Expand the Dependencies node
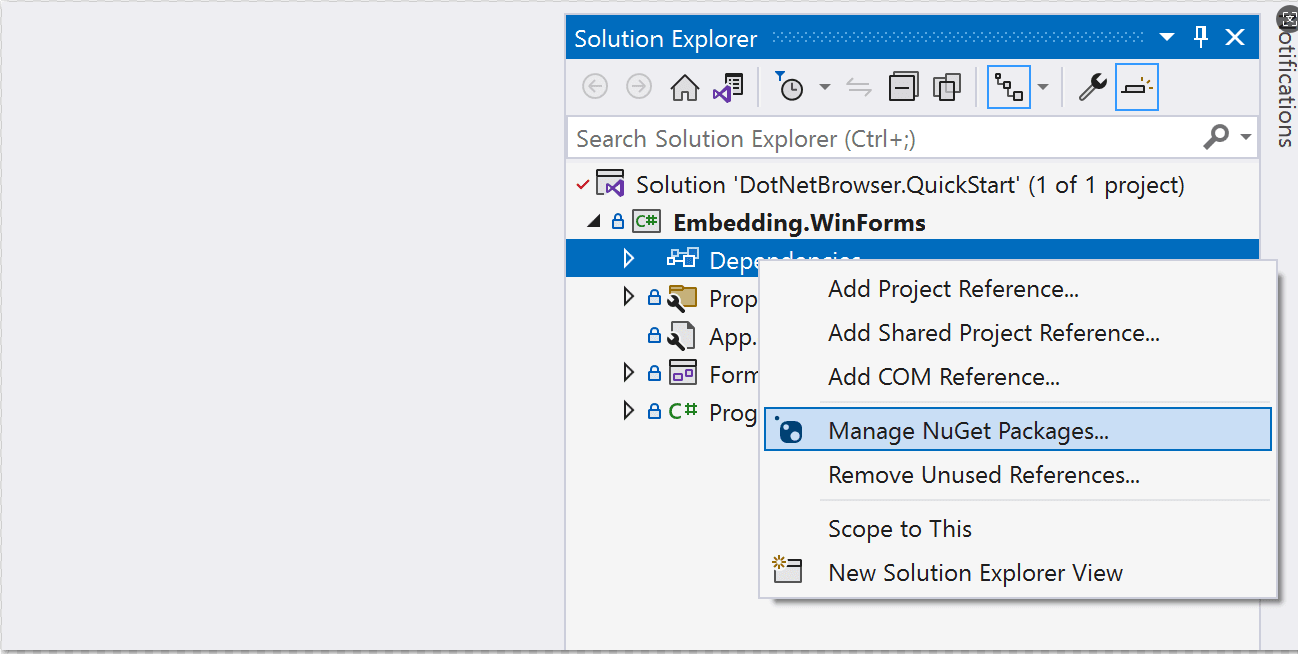1298x654 pixels. coord(629,259)
